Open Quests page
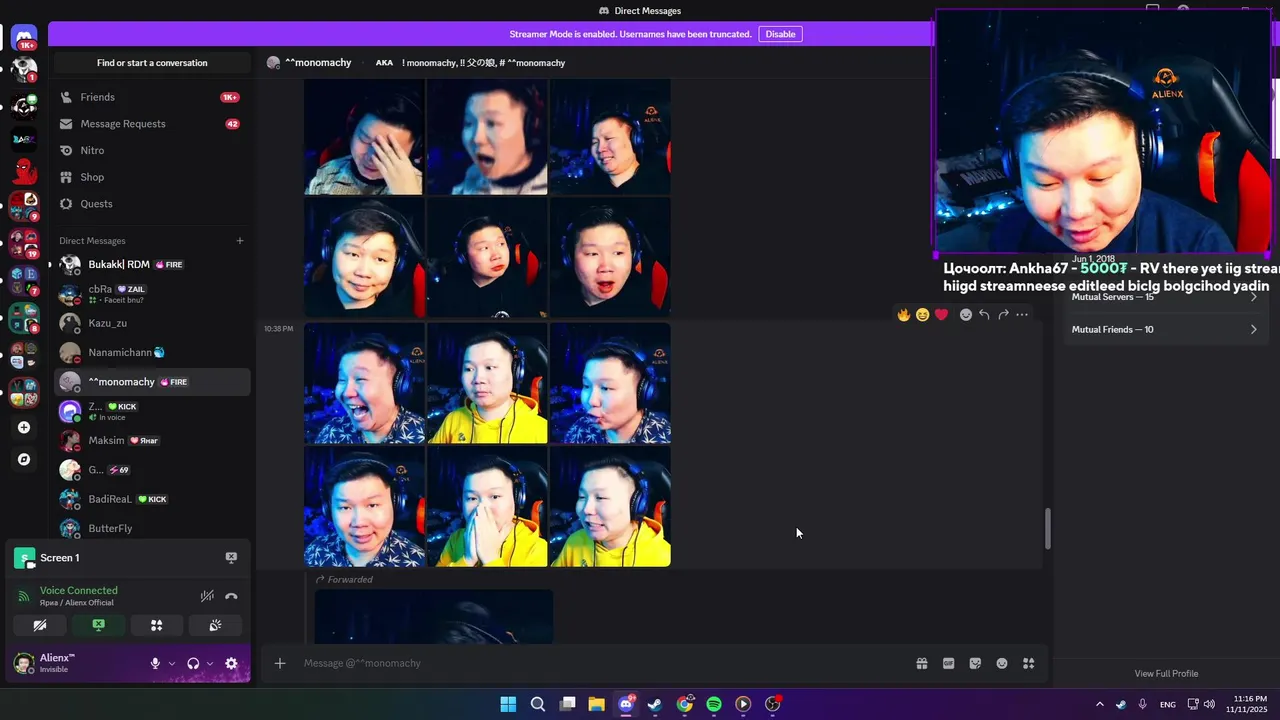 [x=150, y=204]
